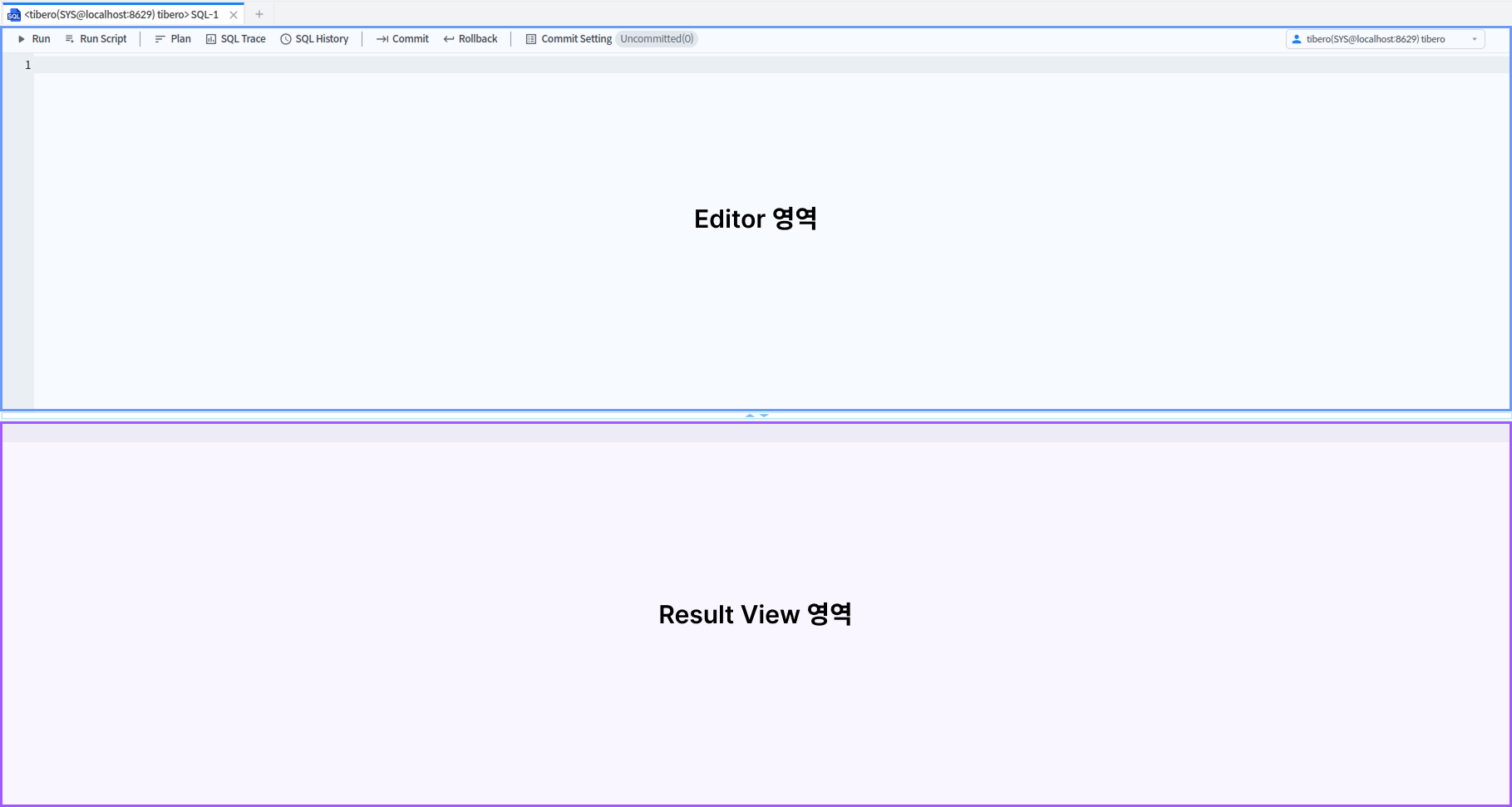This screenshot has width=1512, height=807.
Task: Rollback the current transaction
Action: click(470, 39)
